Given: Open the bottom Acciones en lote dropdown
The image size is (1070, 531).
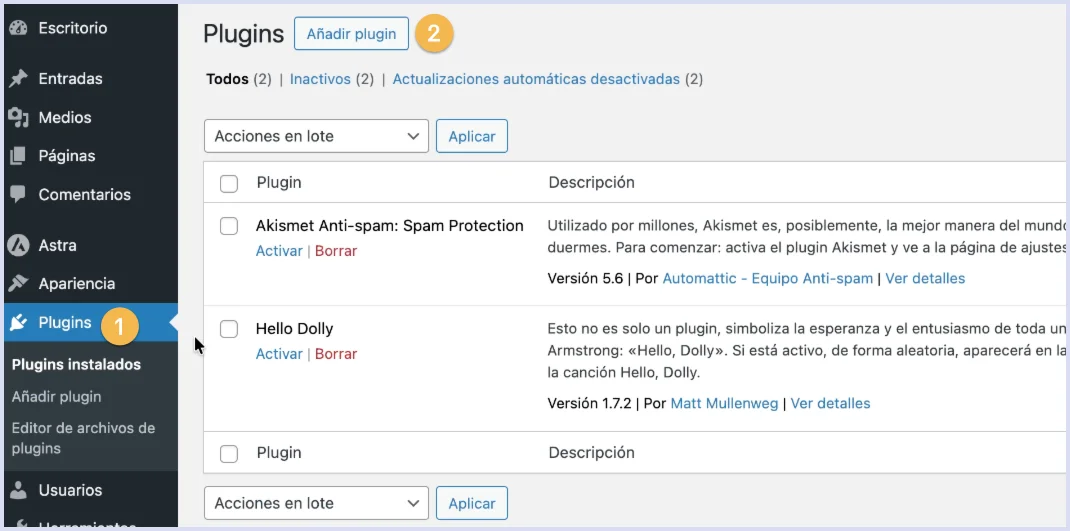Looking at the screenshot, I should 316,503.
